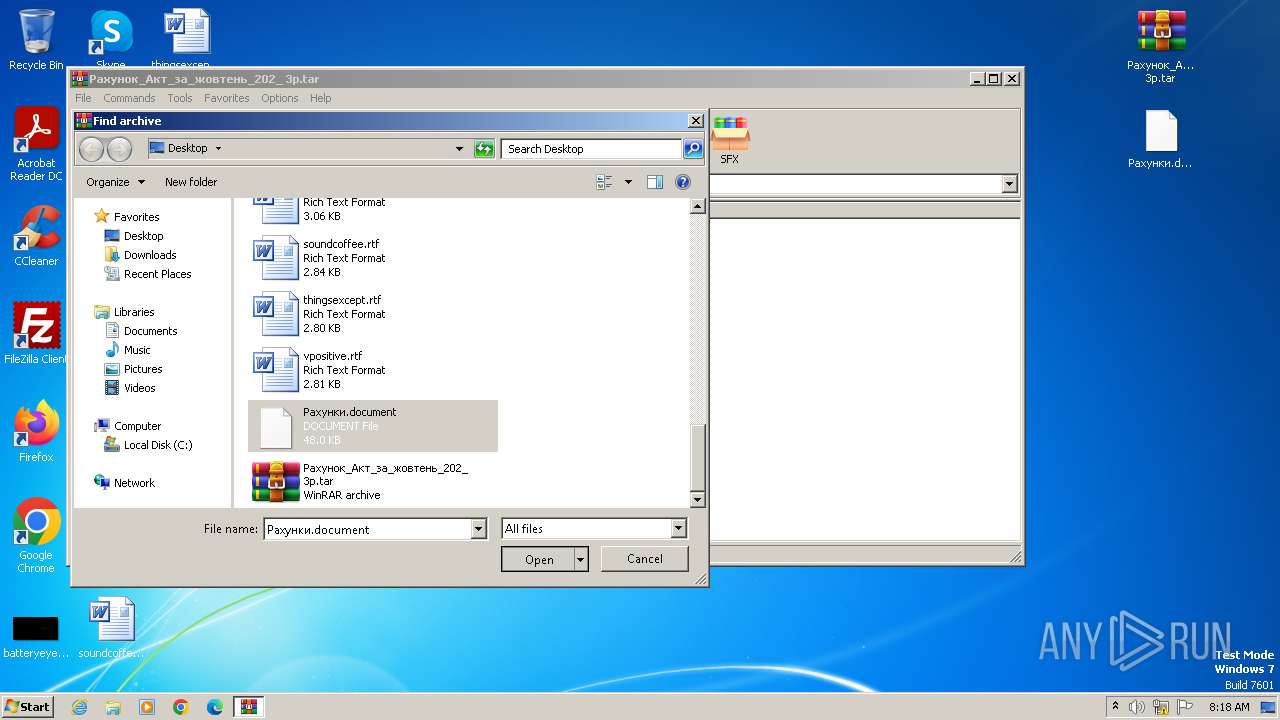Select the vpositive.rtf file icon
1280x720 pixels.
276,370
